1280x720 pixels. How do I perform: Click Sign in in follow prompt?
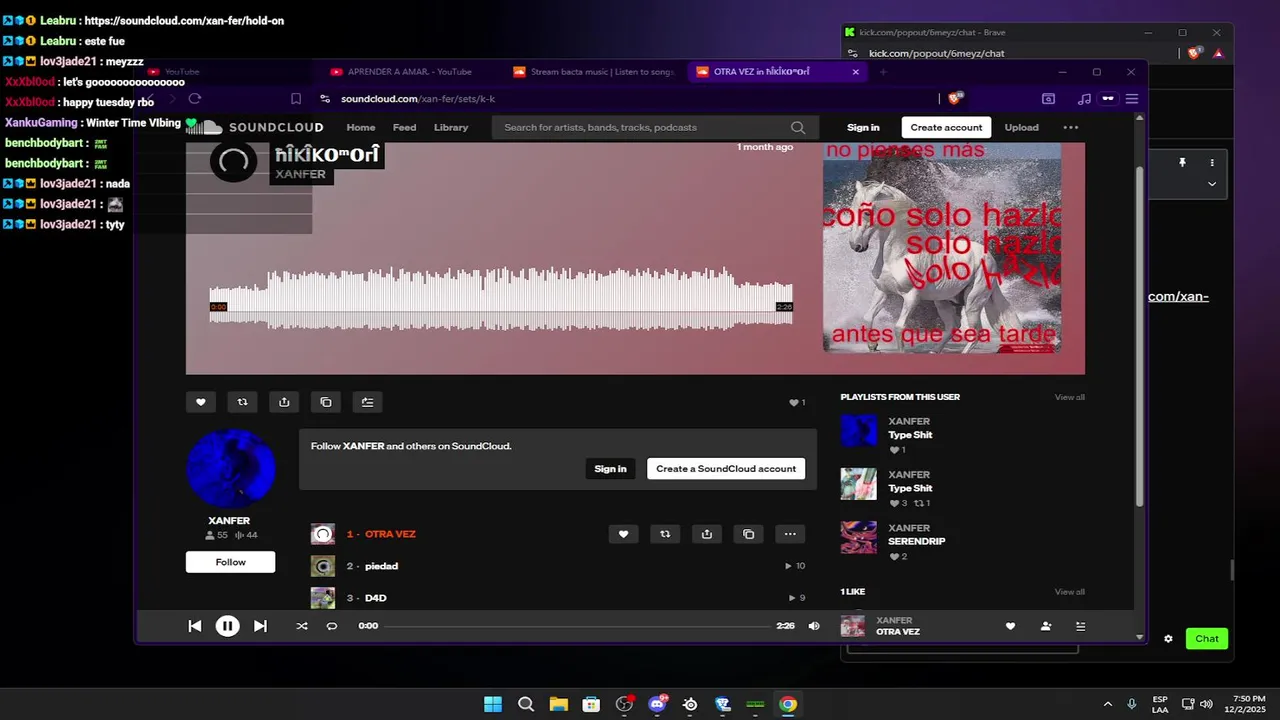(x=610, y=468)
